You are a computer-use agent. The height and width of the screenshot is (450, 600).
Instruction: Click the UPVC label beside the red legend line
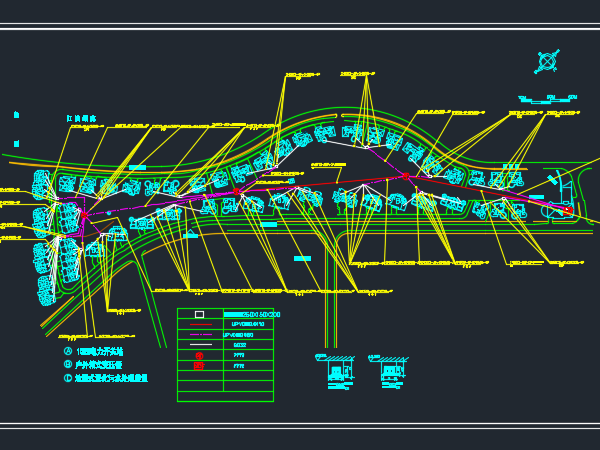[248, 324]
